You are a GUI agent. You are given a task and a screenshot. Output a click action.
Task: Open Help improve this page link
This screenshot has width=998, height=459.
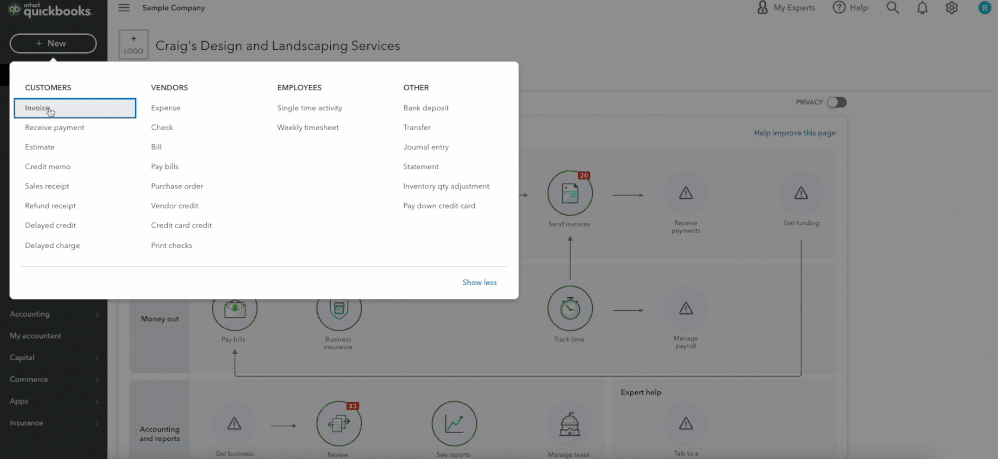click(x=795, y=133)
